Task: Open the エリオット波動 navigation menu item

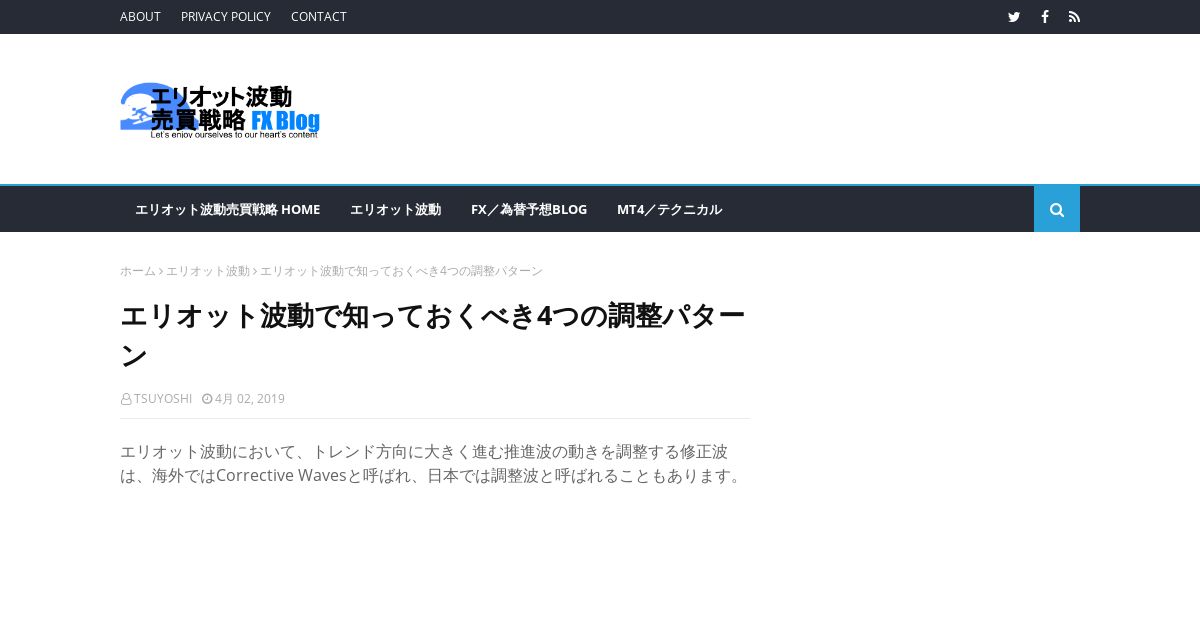Action: [x=395, y=209]
